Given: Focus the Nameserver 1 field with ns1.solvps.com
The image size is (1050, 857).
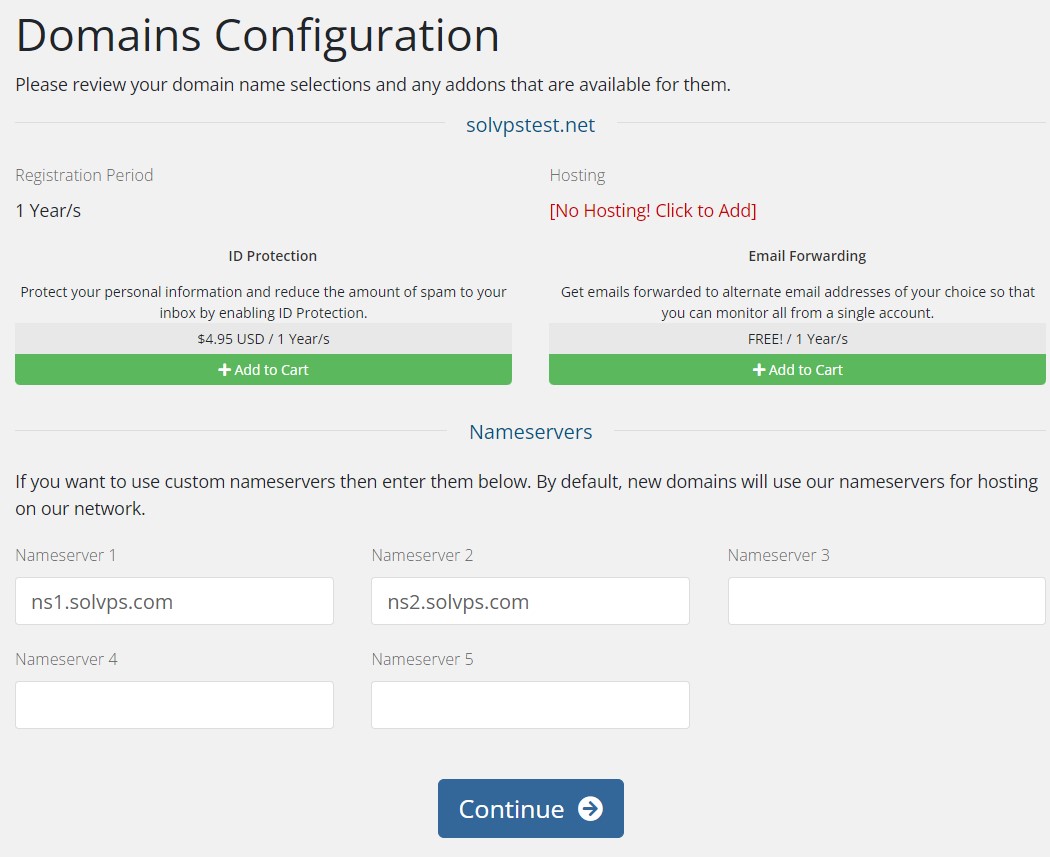Looking at the screenshot, I should click(x=174, y=601).
